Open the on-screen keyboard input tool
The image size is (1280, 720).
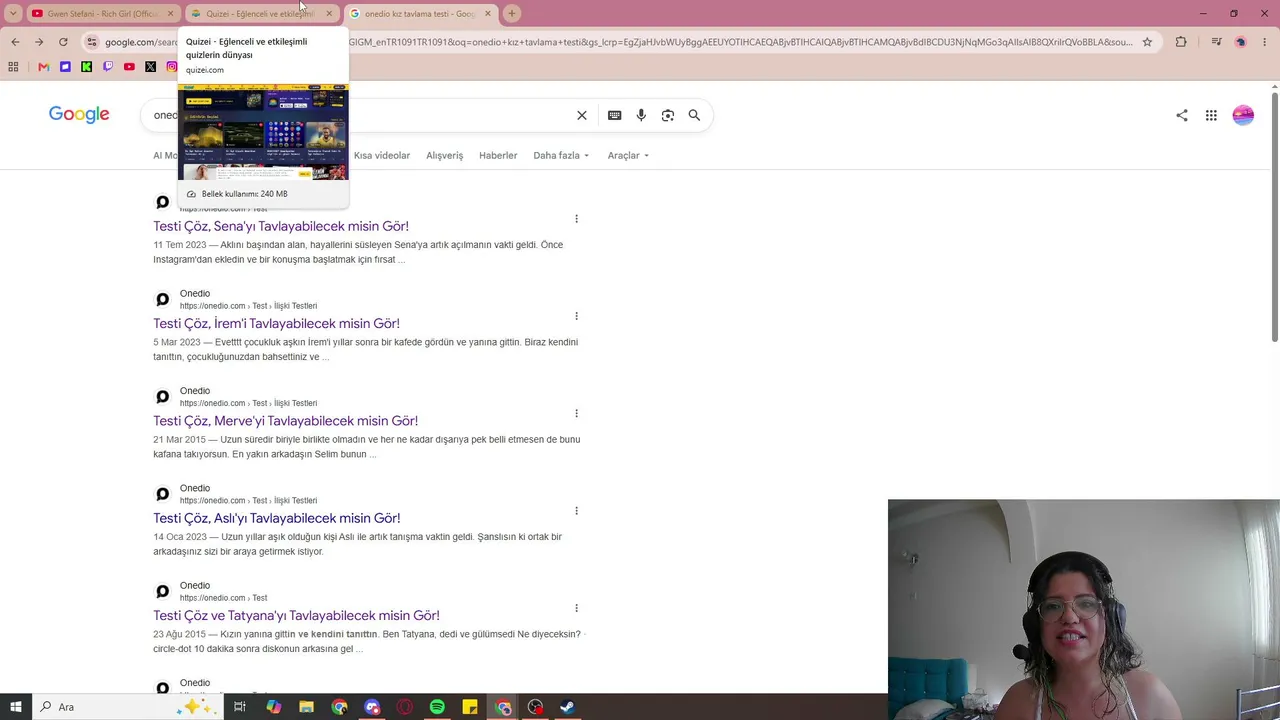[x=615, y=115]
